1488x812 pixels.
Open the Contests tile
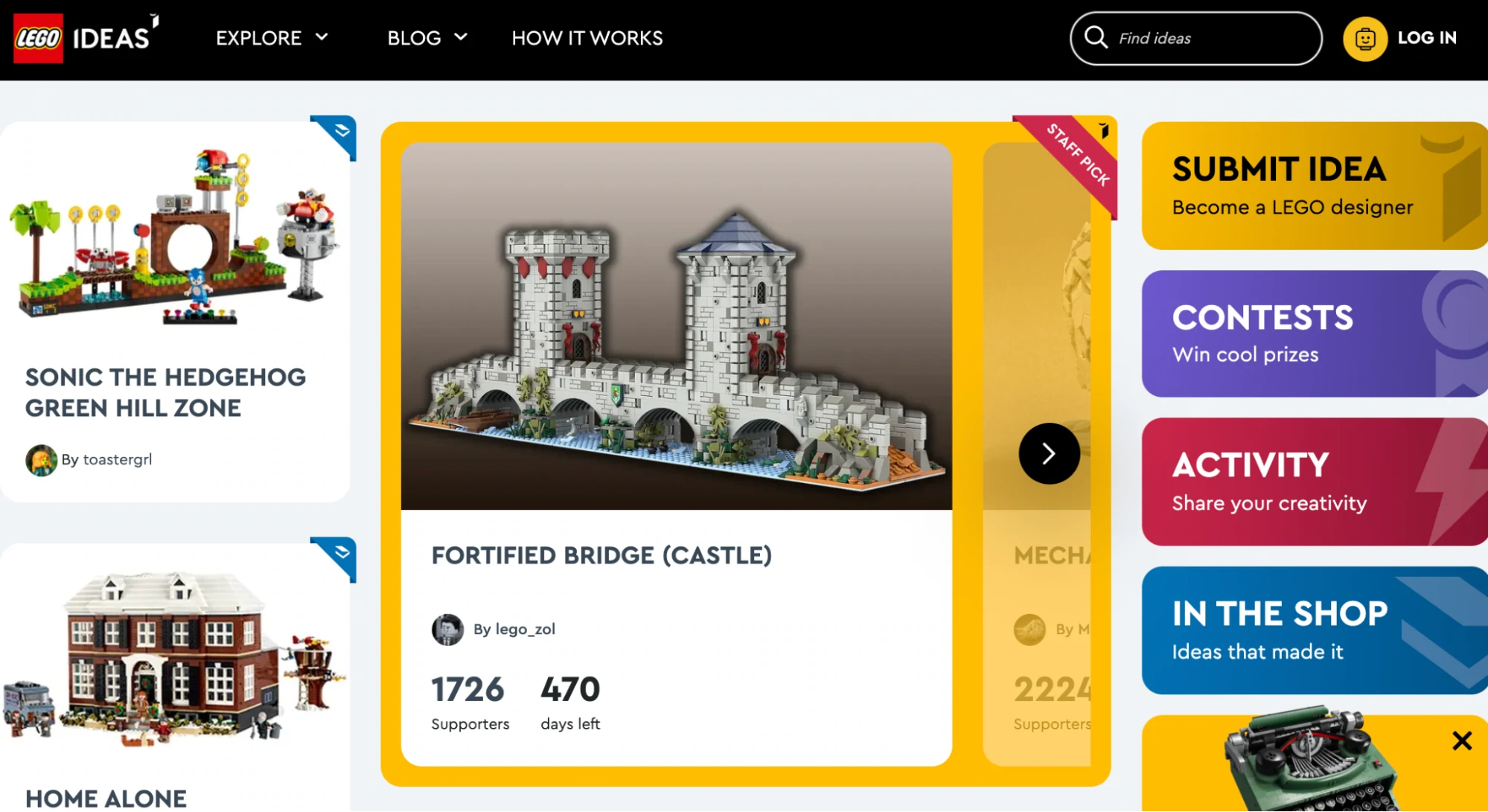(x=1314, y=333)
